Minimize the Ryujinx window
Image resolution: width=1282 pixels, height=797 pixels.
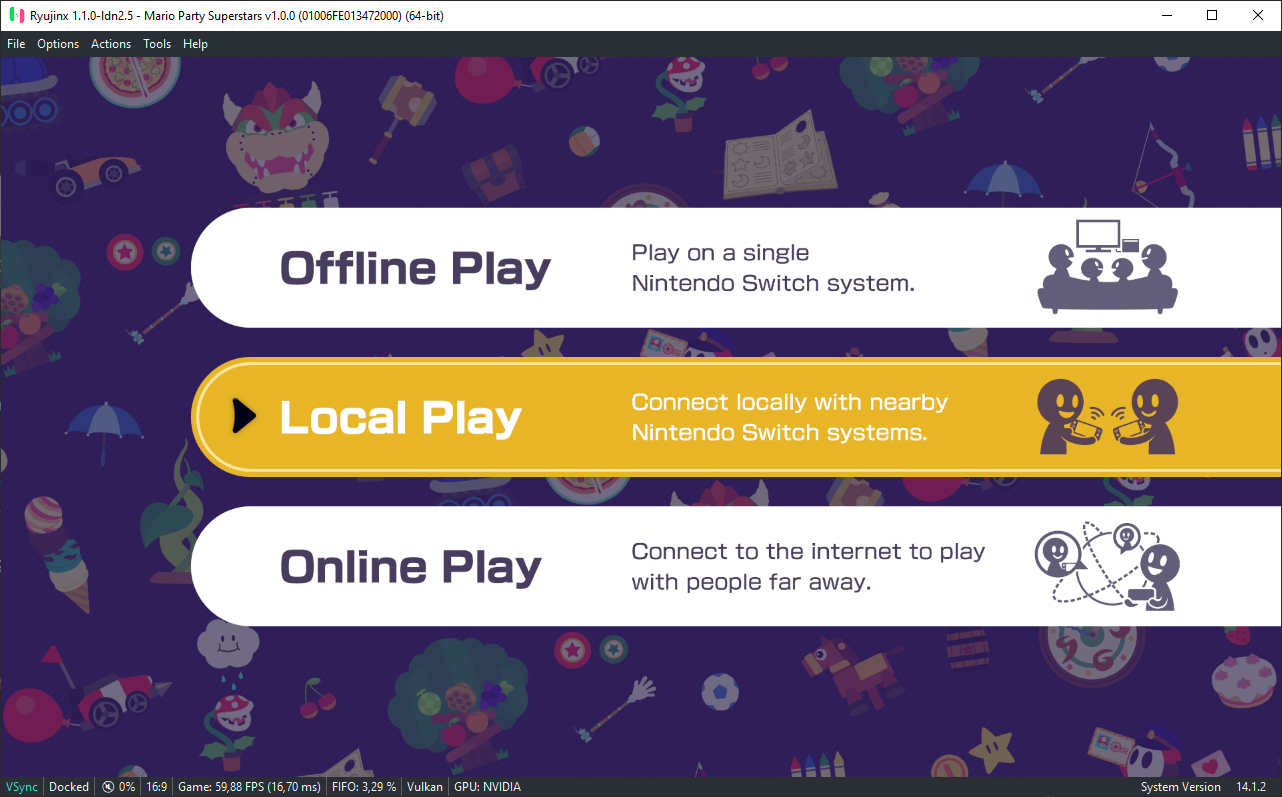(x=1166, y=15)
